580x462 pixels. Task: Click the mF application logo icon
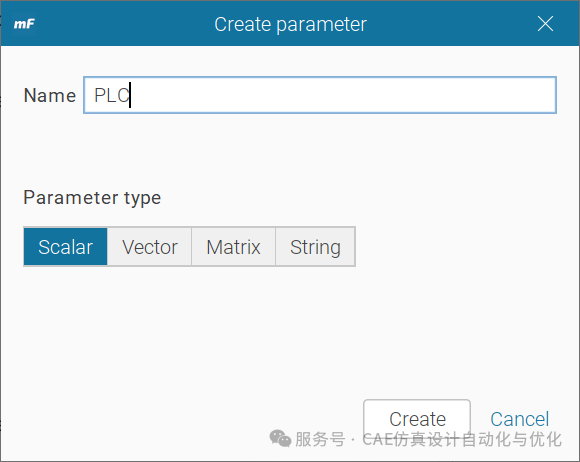coord(24,24)
